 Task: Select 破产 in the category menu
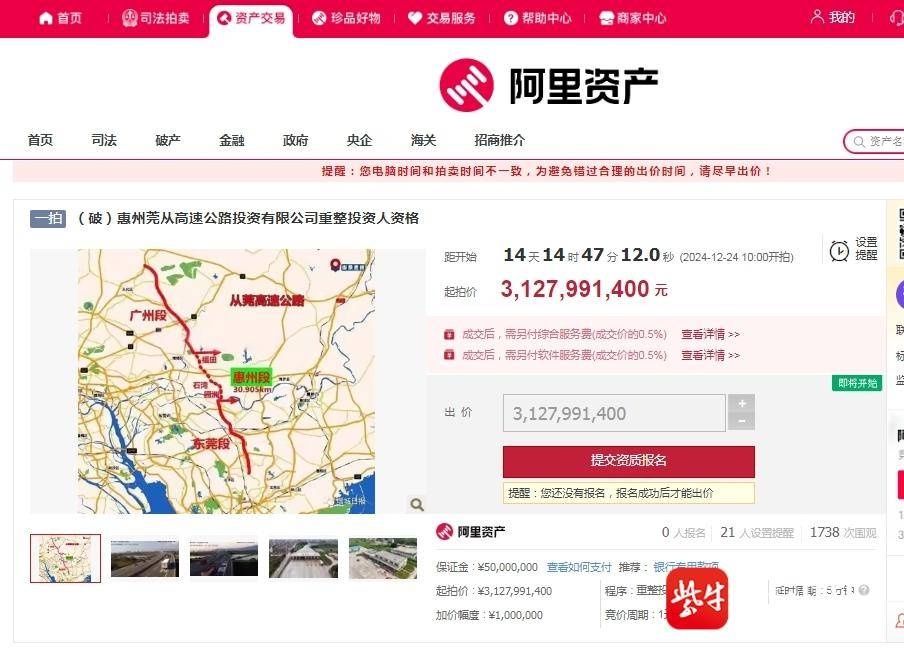tap(168, 140)
